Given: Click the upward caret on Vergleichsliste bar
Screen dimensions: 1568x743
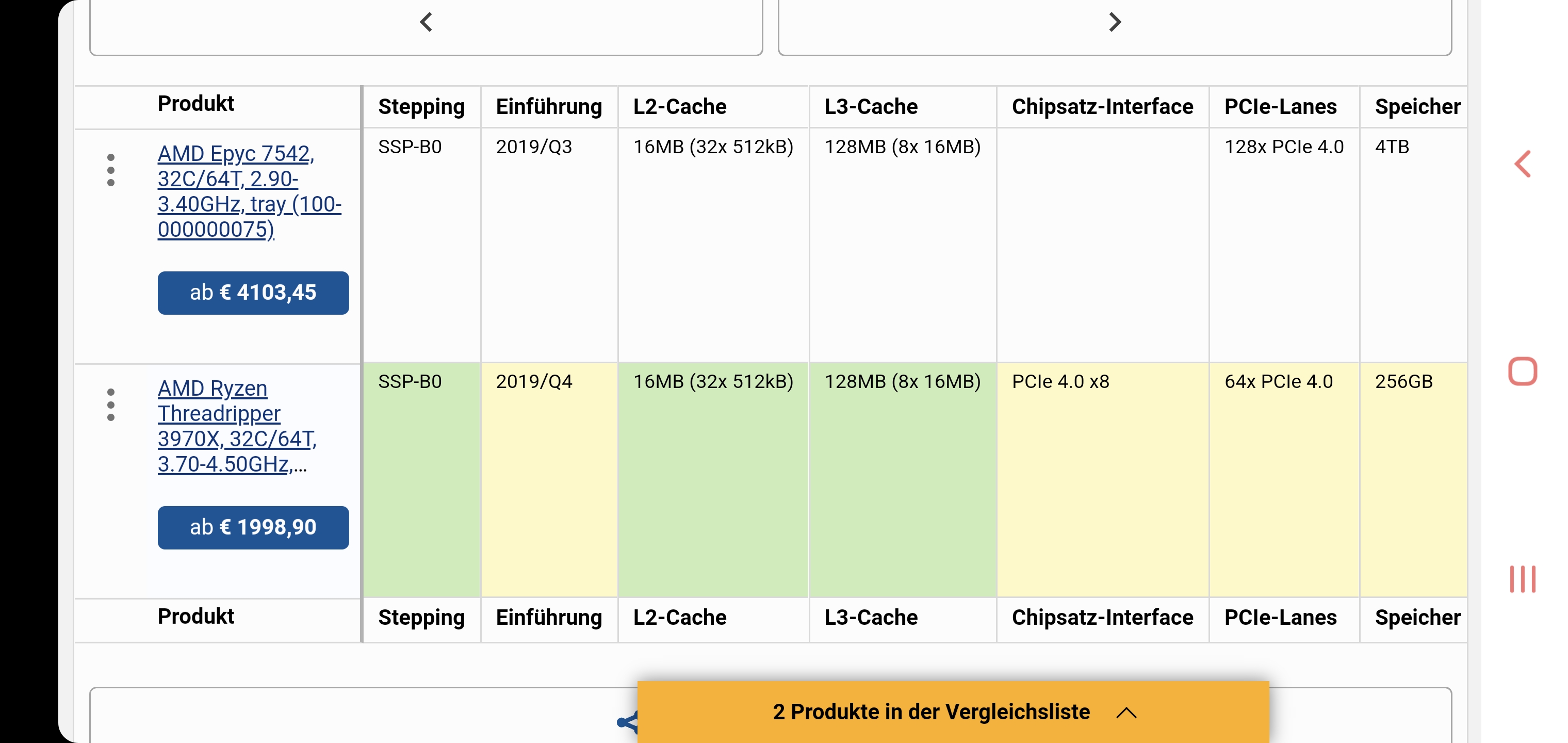Looking at the screenshot, I should [x=1126, y=713].
